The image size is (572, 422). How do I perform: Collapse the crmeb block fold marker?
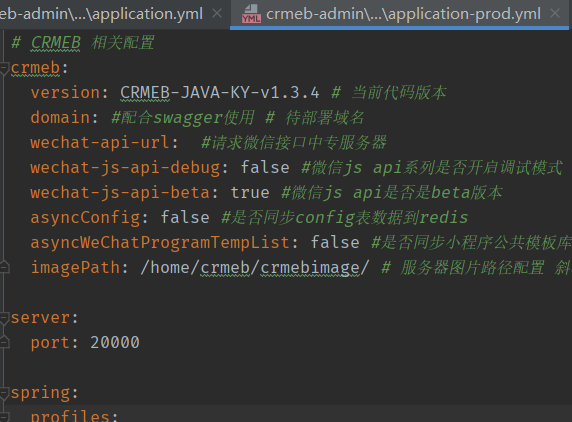click(4, 68)
